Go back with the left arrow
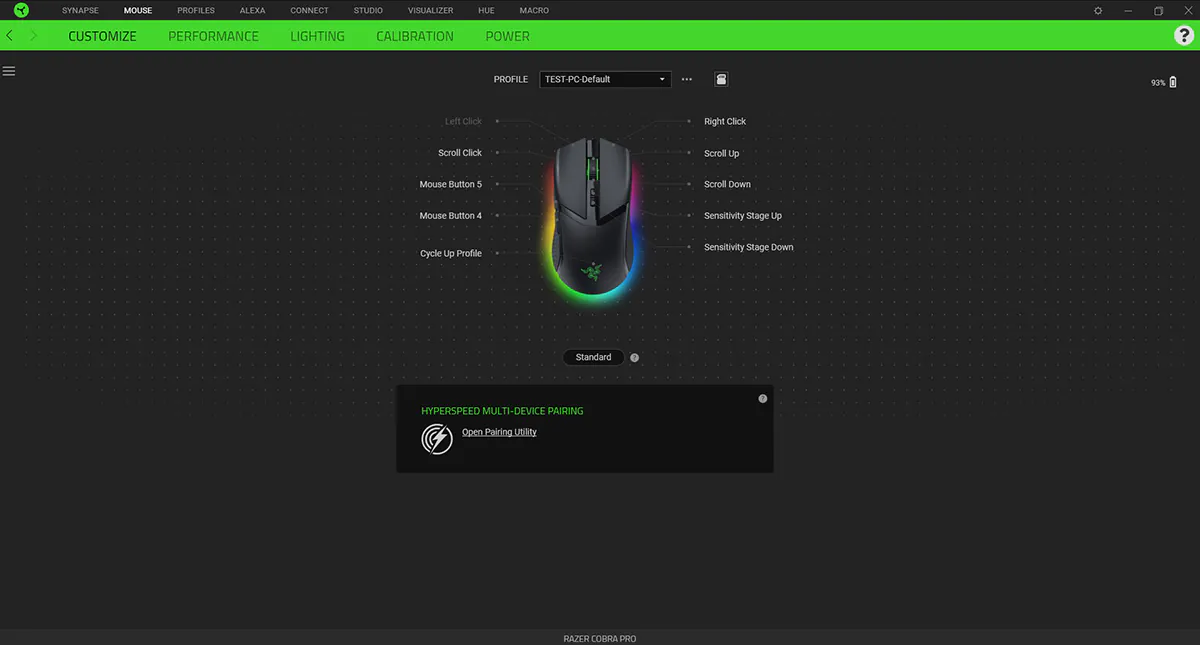 coord(9,35)
